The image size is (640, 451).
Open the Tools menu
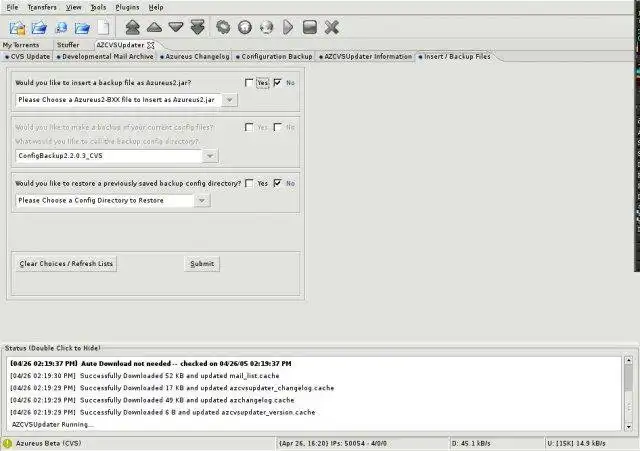(x=98, y=7)
